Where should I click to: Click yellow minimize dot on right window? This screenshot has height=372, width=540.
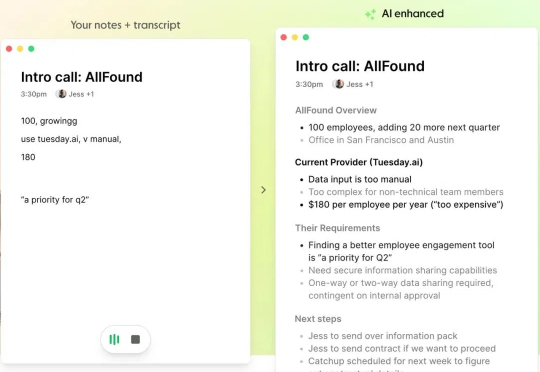295,37
